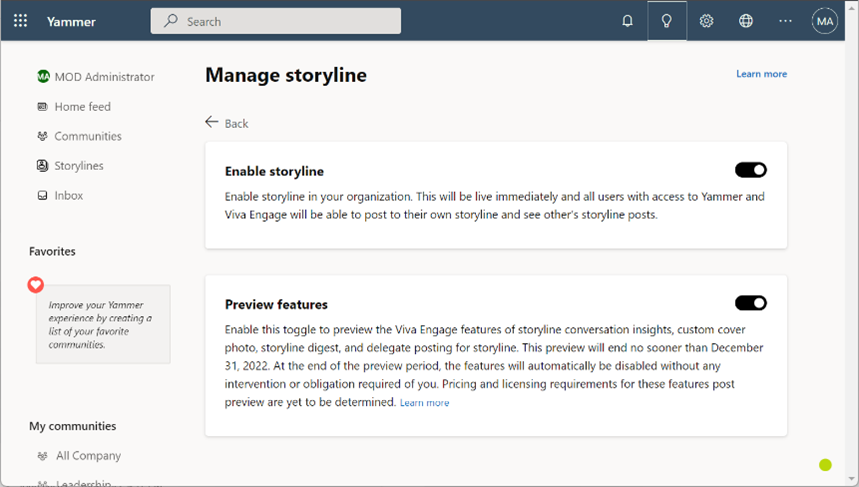Turn off the Preview features toggle
The height and width of the screenshot is (487, 859).
point(751,303)
